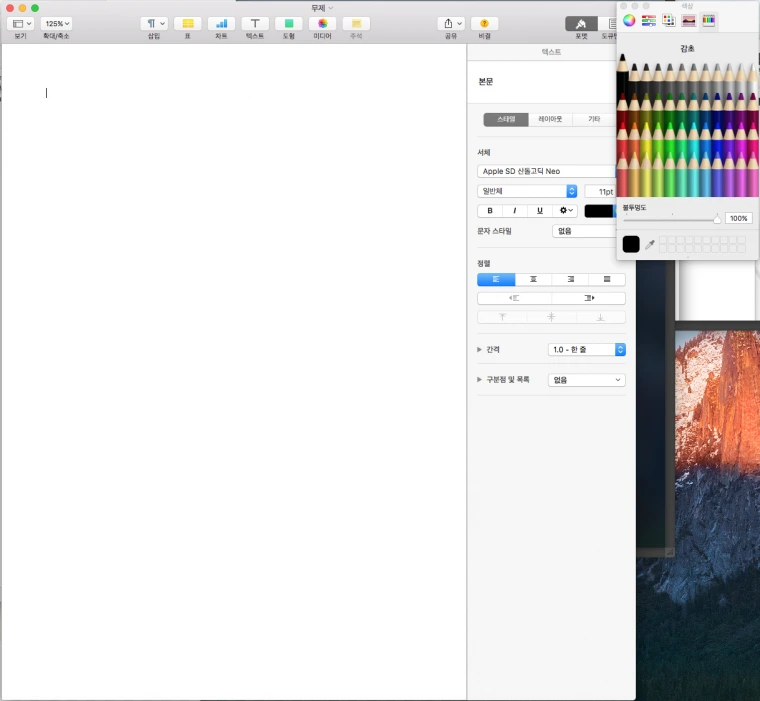The image size is (760, 701).
Task: Open the bullets list style 없음 dropdown
Action: (586, 380)
